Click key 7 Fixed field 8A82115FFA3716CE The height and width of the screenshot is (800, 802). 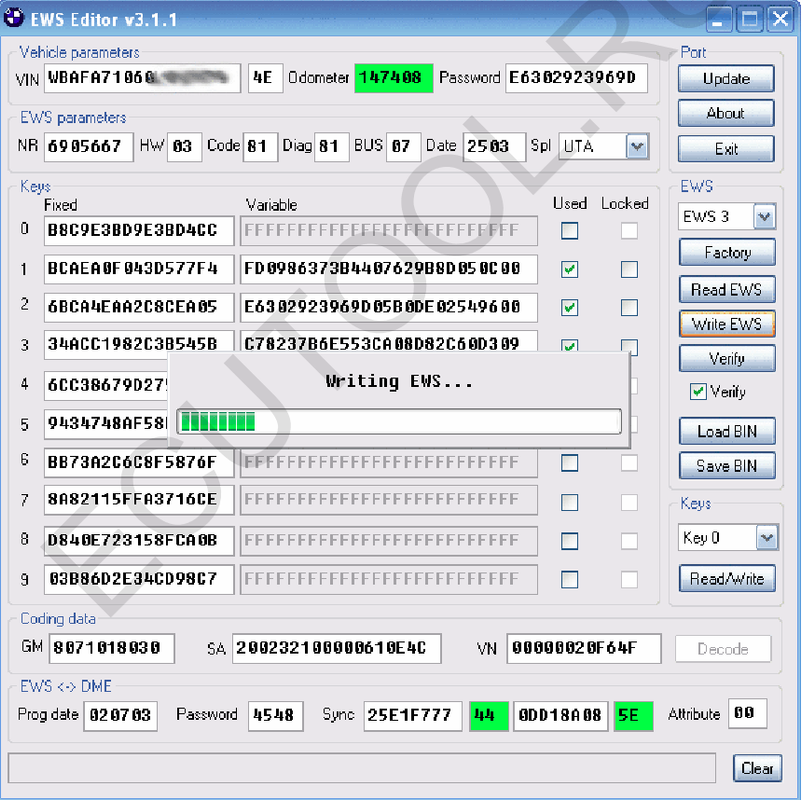[139, 500]
